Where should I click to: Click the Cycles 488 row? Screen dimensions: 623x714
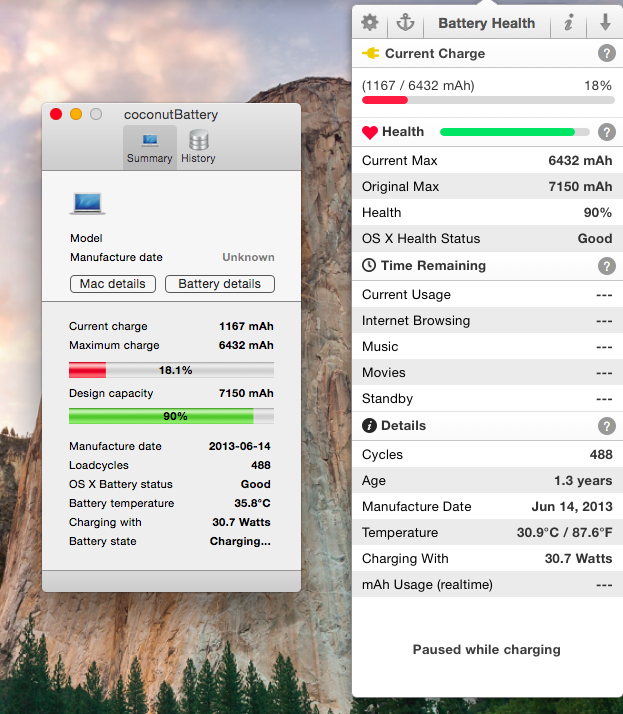487,454
